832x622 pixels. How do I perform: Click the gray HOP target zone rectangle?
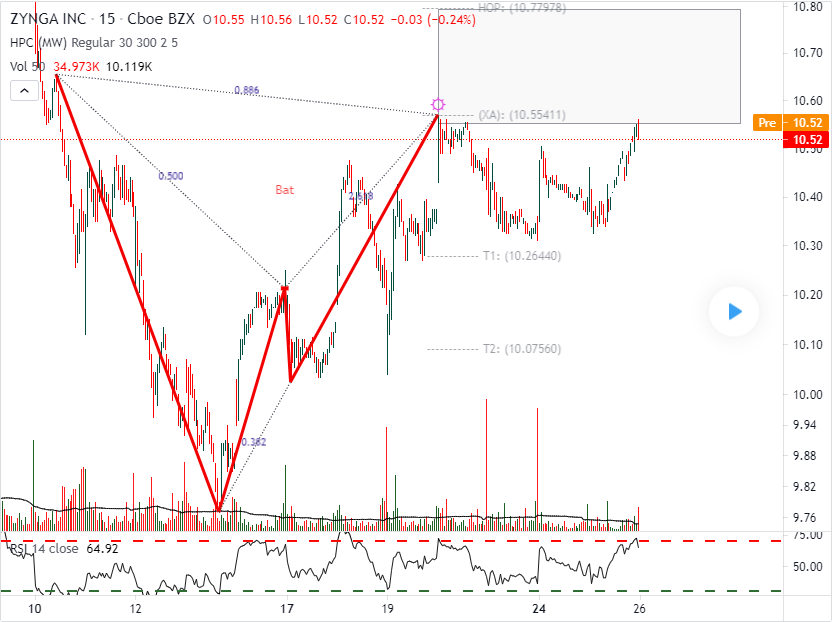589,66
